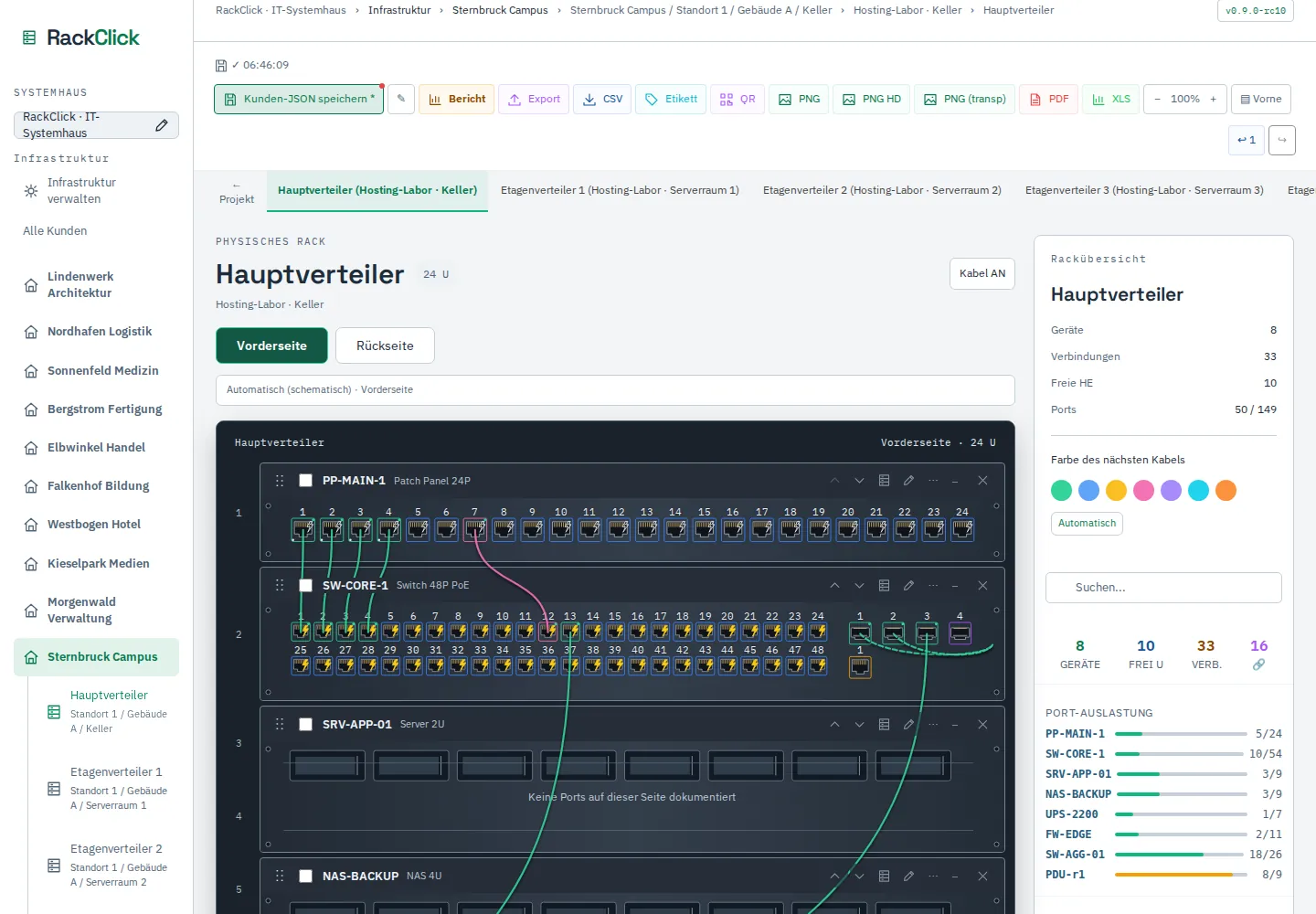Switch the rack view to Rückseite

(x=385, y=345)
